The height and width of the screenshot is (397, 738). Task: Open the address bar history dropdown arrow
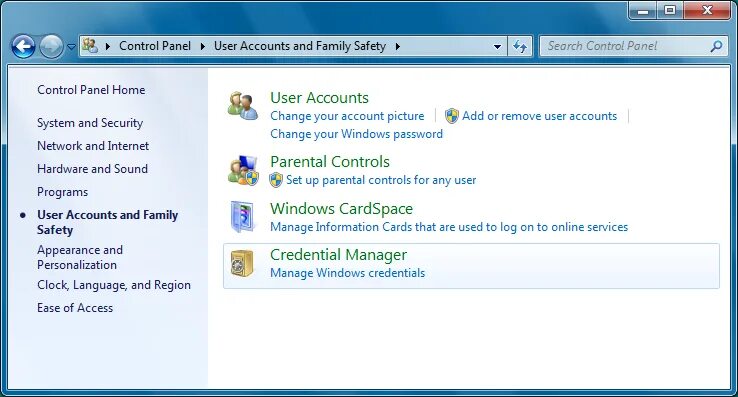[497, 47]
